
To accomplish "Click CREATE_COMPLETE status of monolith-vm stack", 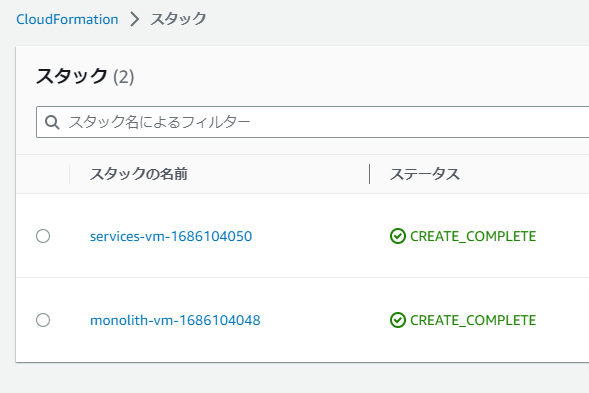I will 473,320.
